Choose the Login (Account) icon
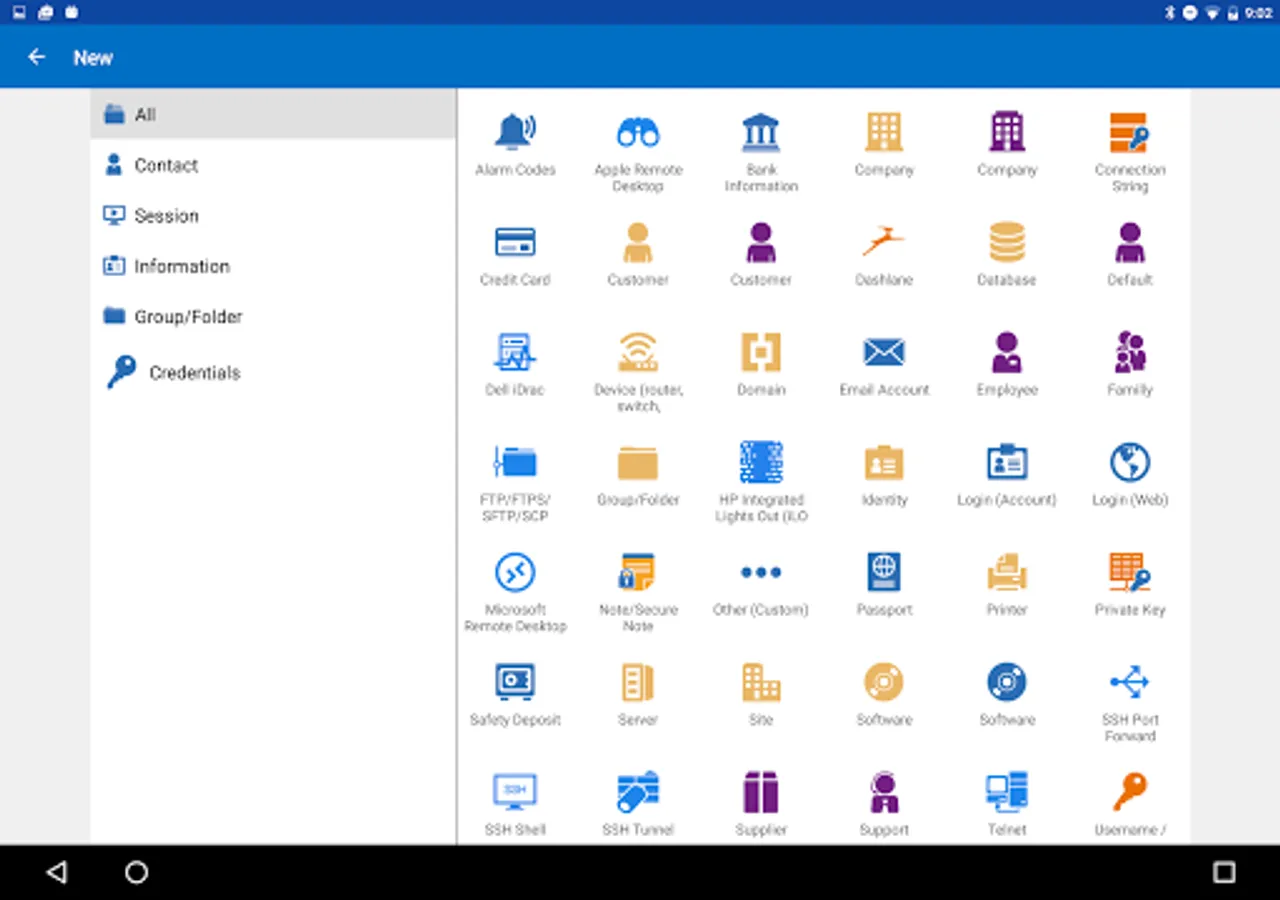The height and width of the screenshot is (900, 1280). coord(1007,462)
